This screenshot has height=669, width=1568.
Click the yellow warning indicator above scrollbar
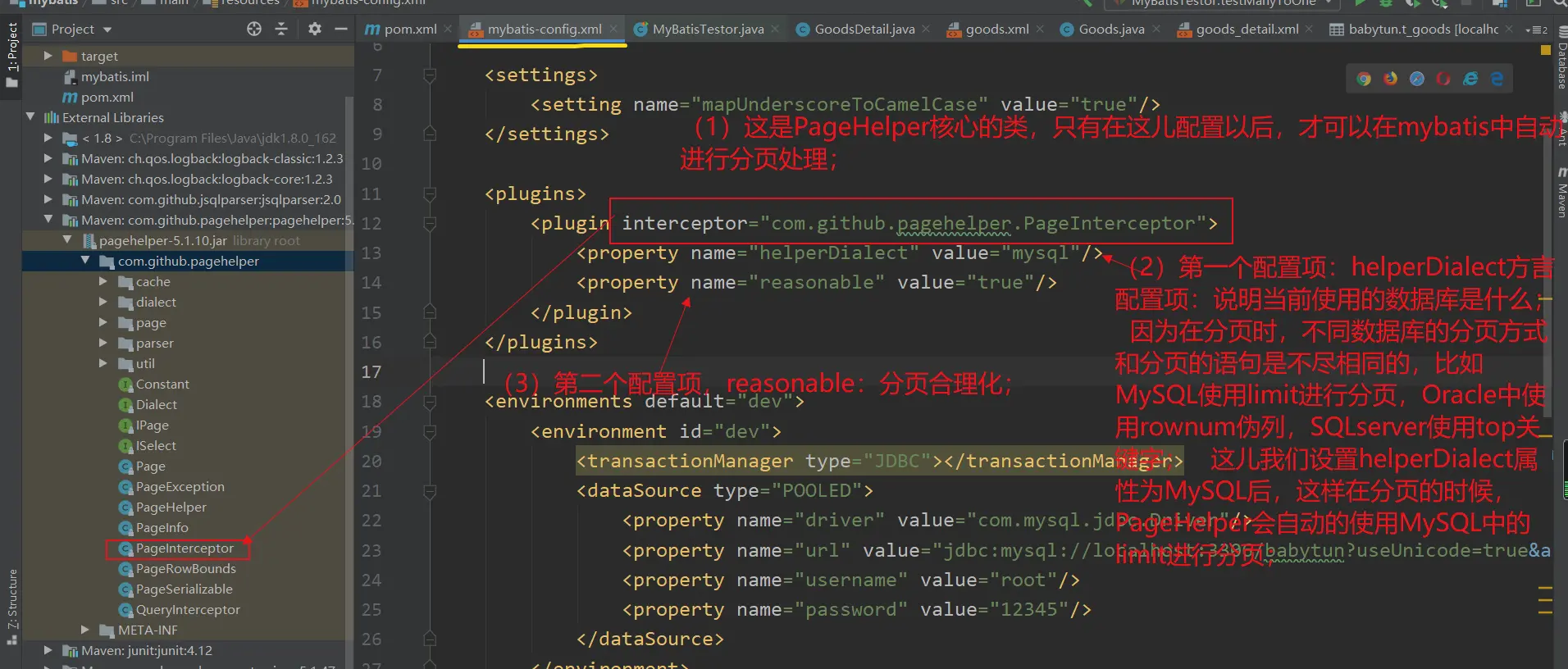pyautogui.click(x=1546, y=50)
